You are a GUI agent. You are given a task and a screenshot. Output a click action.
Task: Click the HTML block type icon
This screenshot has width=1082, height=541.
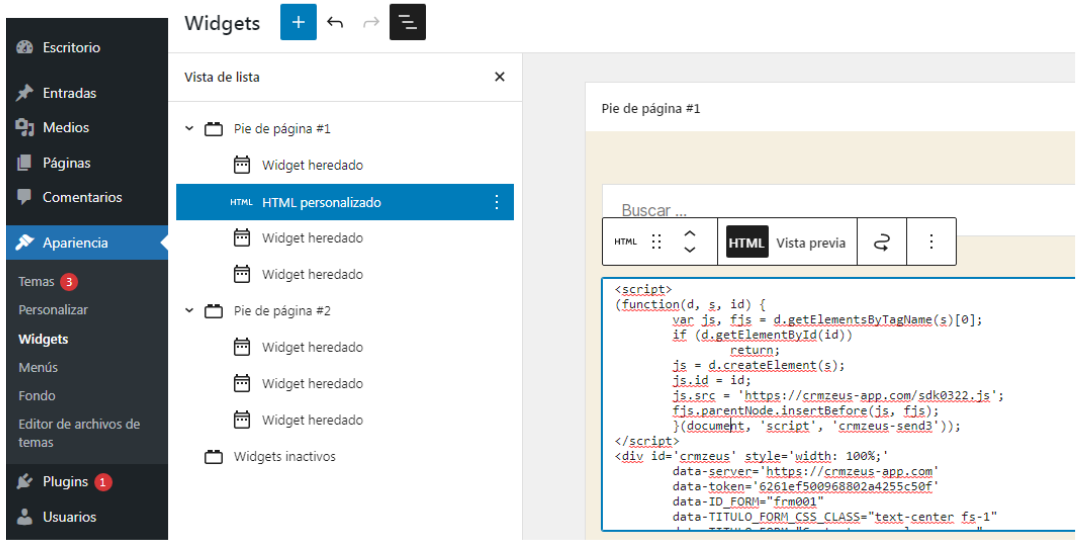coord(625,242)
